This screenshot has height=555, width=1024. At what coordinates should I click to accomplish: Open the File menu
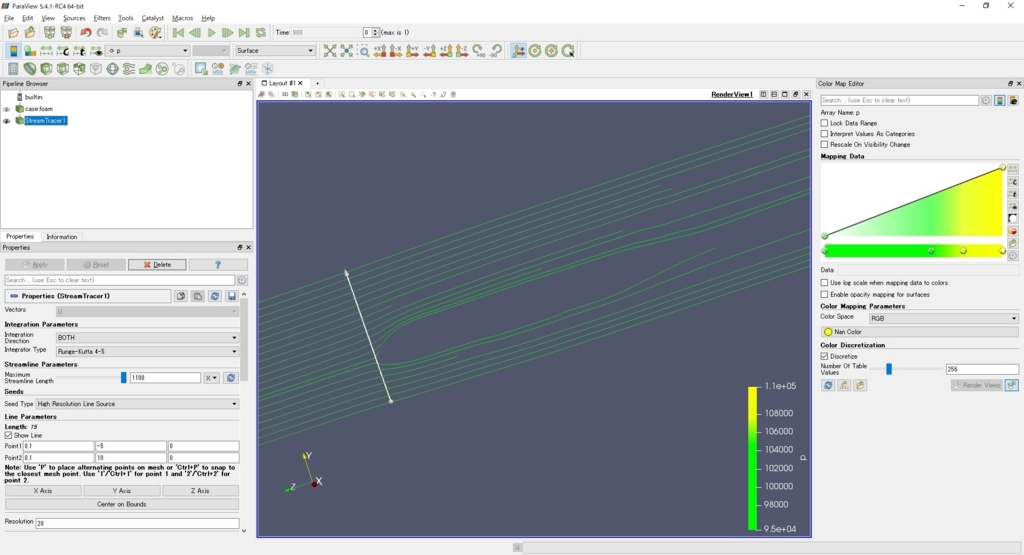(9, 18)
